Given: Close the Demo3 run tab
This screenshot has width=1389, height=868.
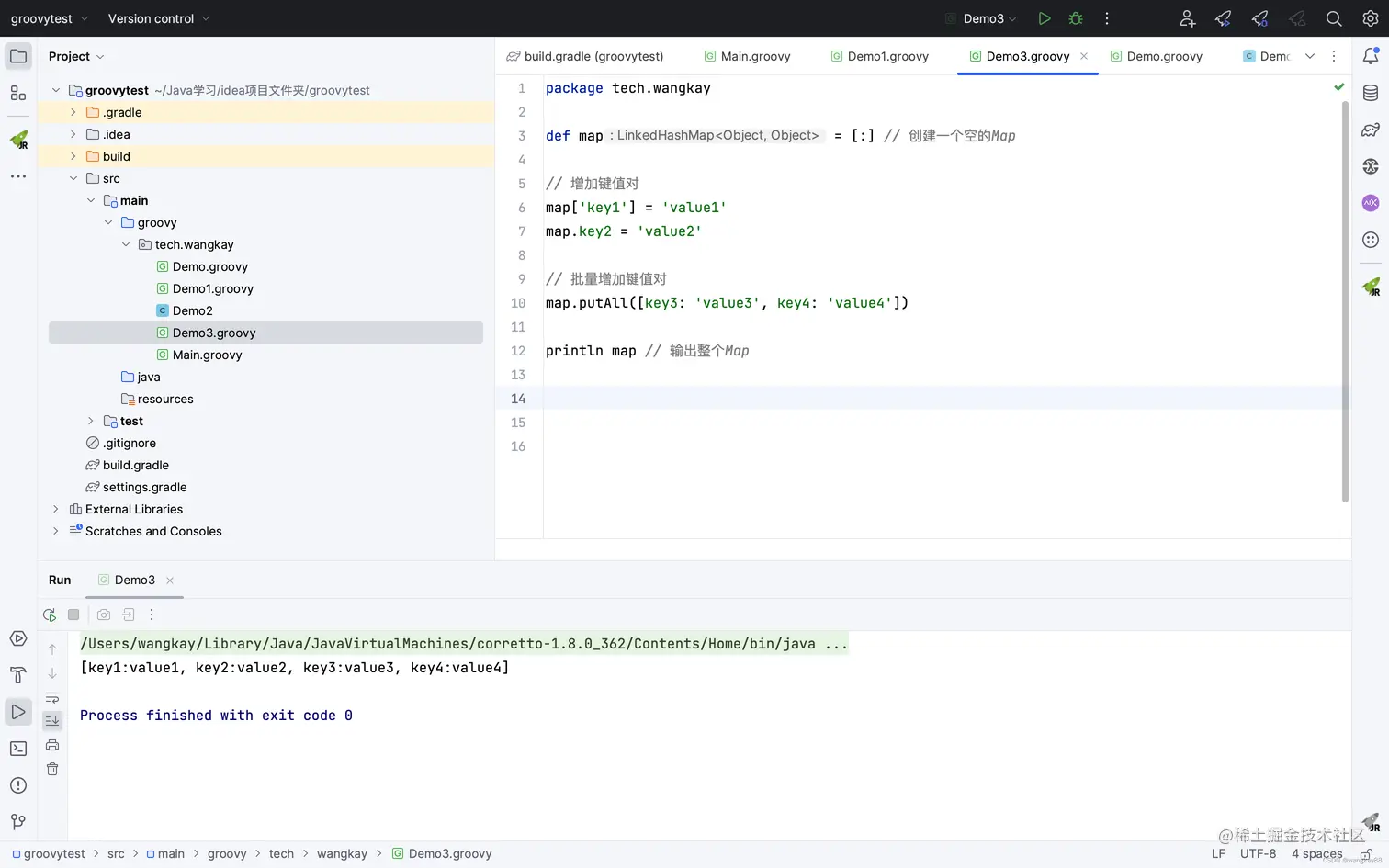Looking at the screenshot, I should pyautogui.click(x=170, y=581).
